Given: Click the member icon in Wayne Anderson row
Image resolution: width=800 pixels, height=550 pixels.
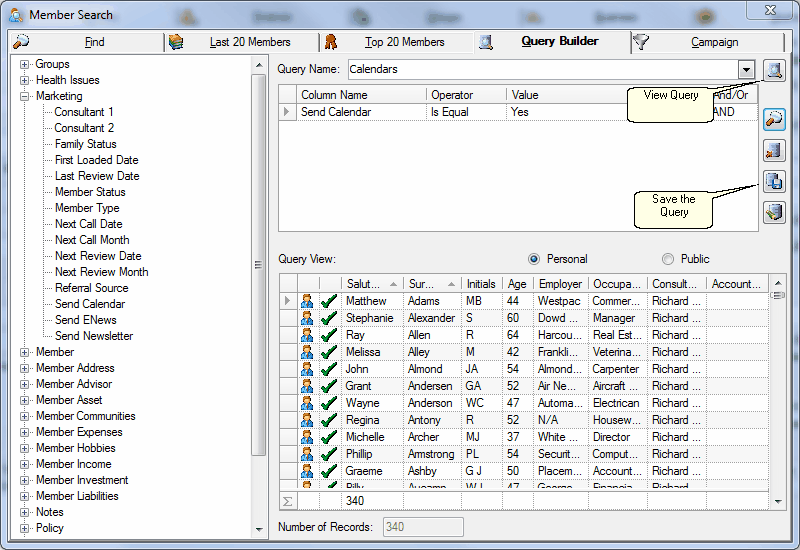Looking at the screenshot, I should (307, 403).
